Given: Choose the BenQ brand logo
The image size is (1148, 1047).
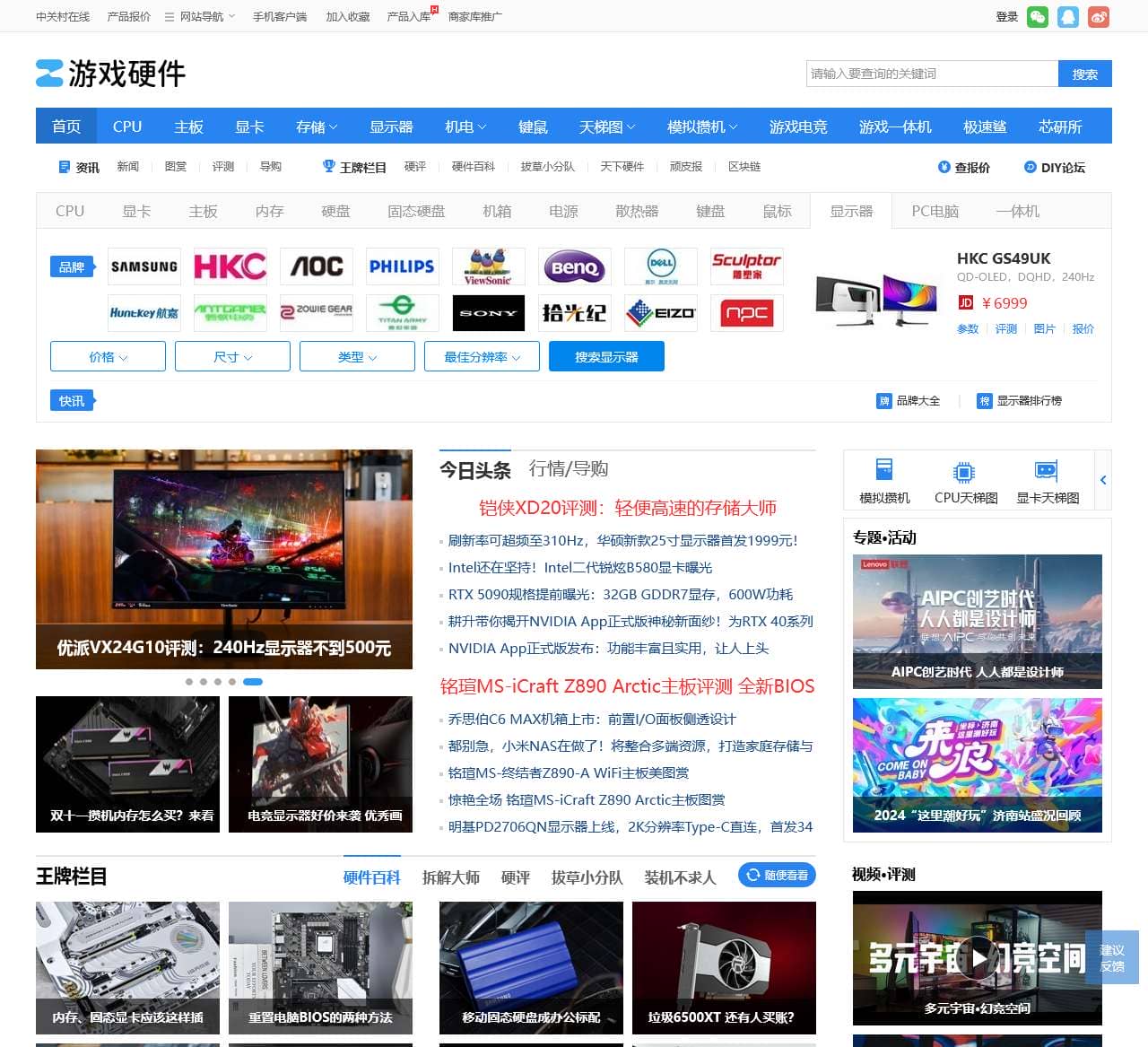Looking at the screenshot, I should pyautogui.click(x=575, y=266).
